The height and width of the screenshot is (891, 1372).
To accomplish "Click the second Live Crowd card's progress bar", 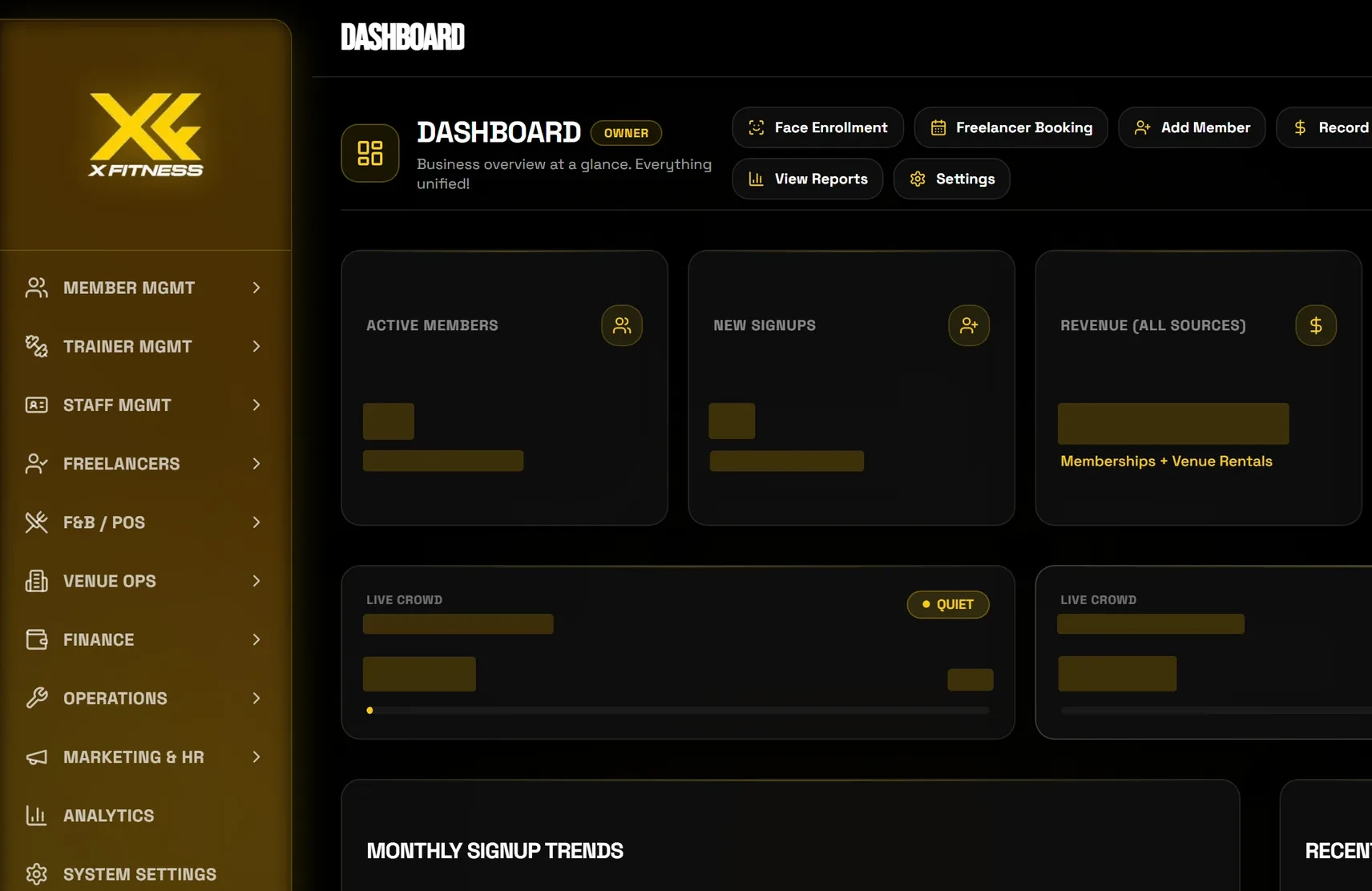I will [x=1216, y=711].
